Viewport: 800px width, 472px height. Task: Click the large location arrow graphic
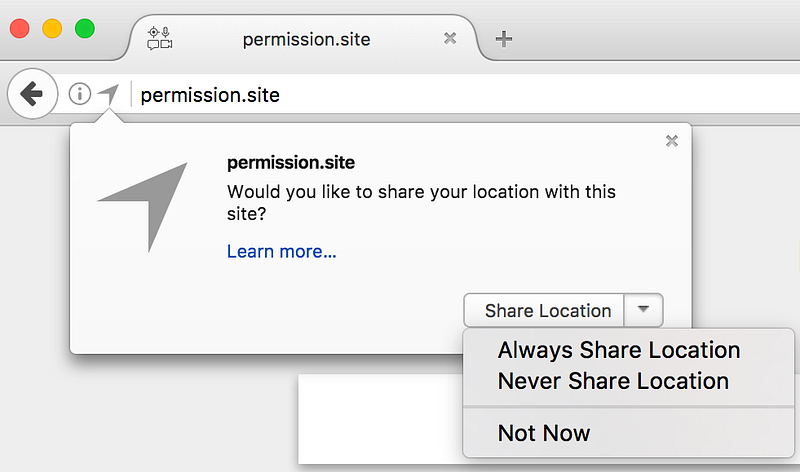click(x=144, y=206)
